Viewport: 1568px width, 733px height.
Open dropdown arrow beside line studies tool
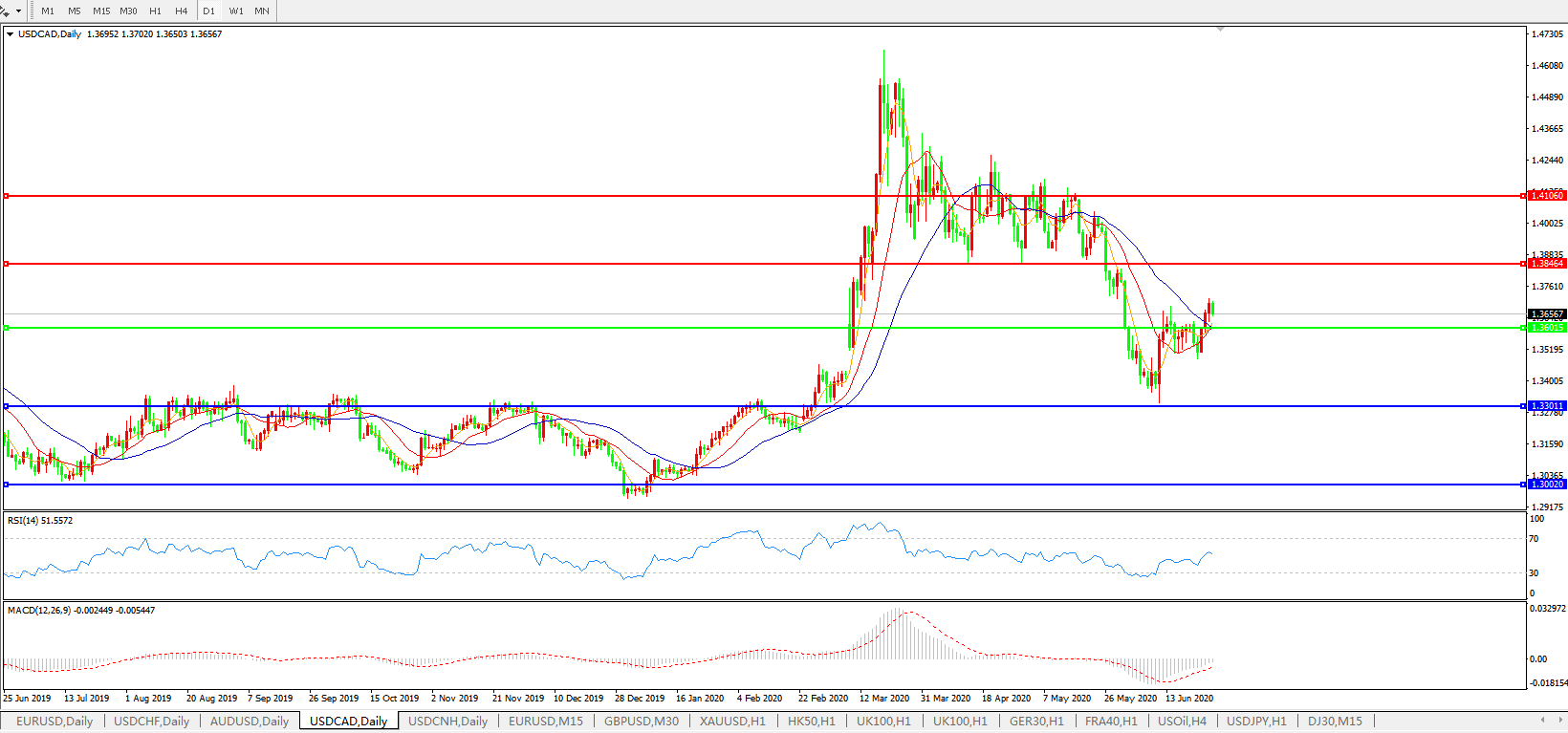point(18,11)
